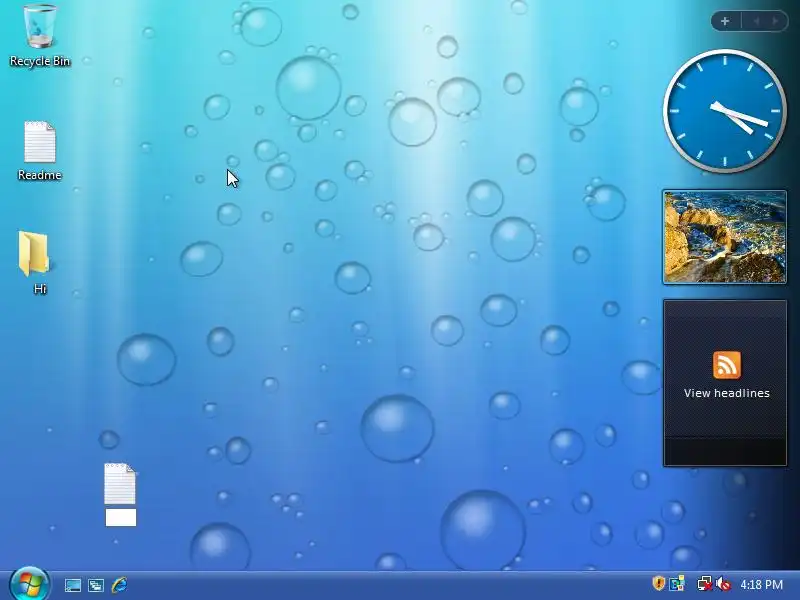
Task: Click Switch between windows quick launch icon
Action: tap(96, 585)
